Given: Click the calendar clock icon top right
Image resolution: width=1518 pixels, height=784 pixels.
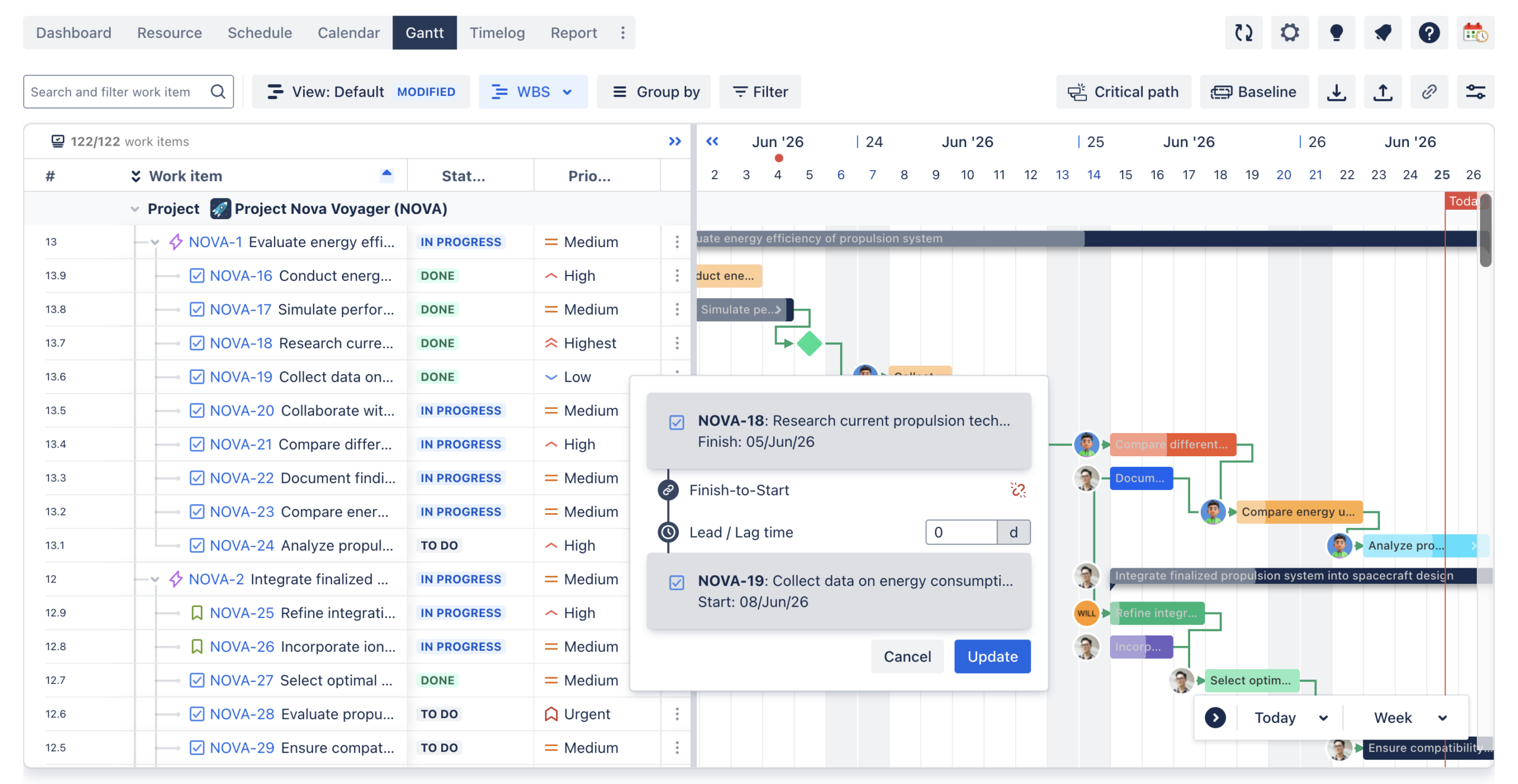Looking at the screenshot, I should [1475, 33].
